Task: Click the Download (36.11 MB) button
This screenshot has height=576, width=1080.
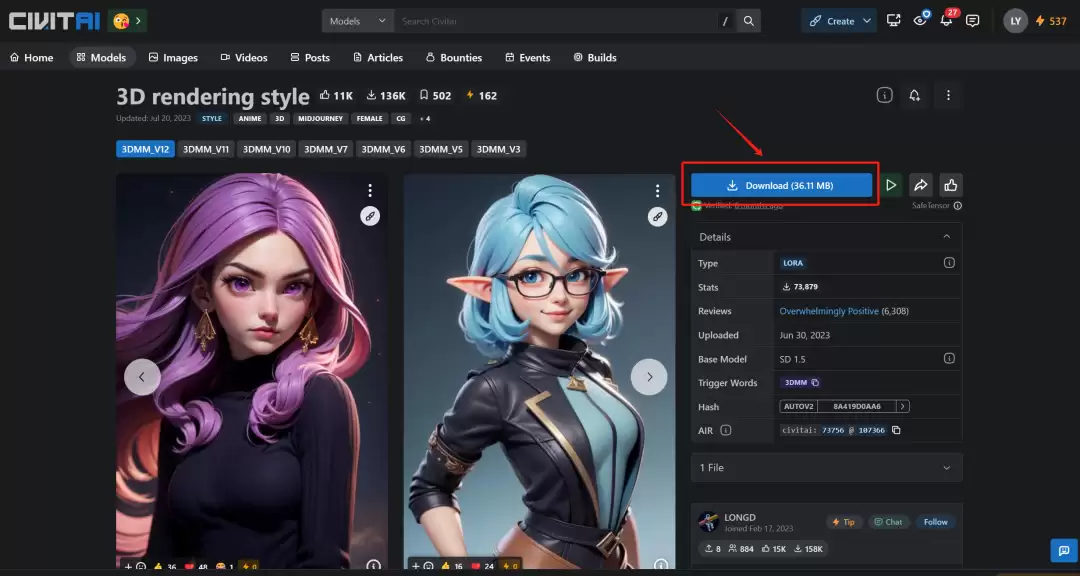Action: pos(781,185)
